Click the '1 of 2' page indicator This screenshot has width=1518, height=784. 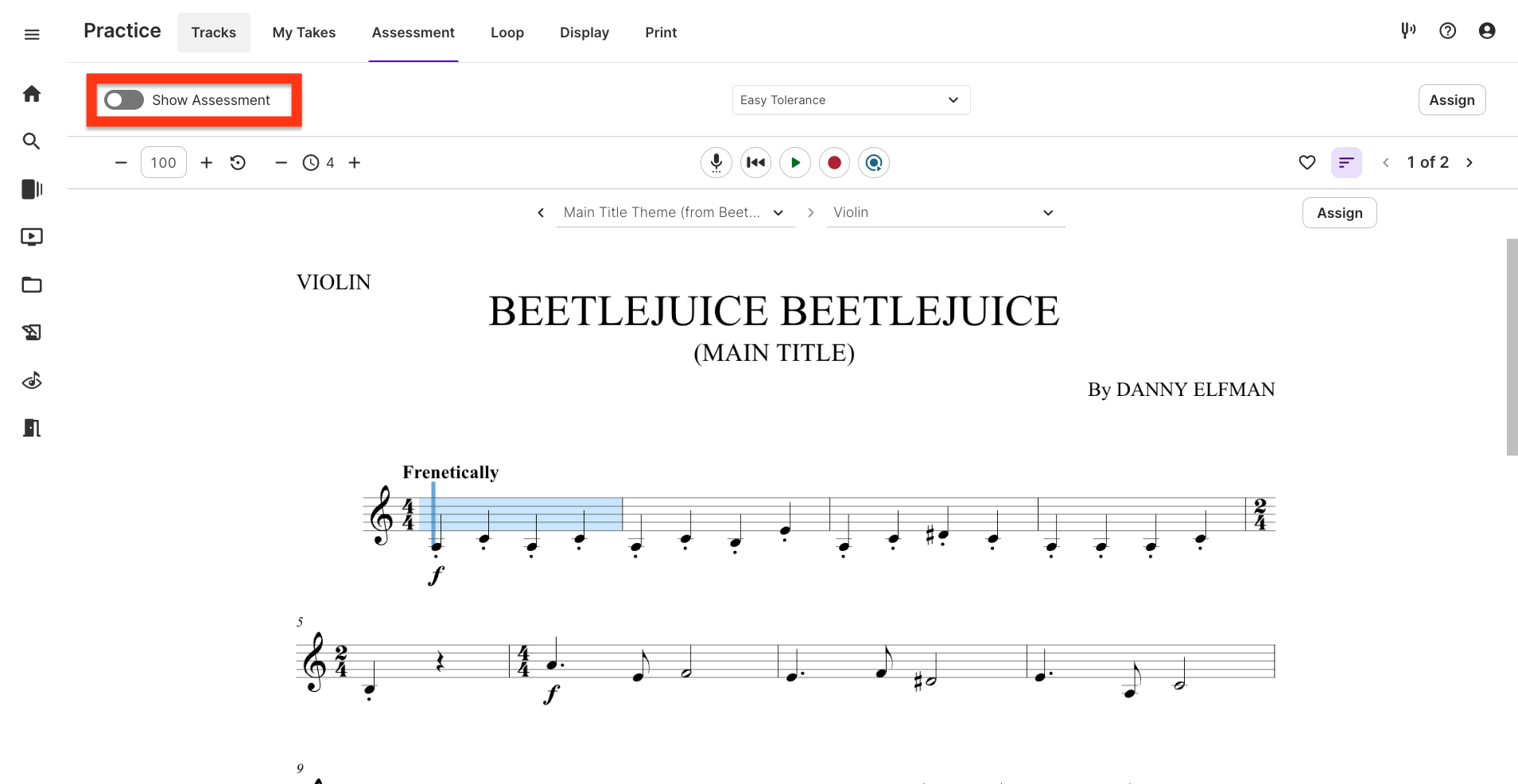coord(1428,162)
